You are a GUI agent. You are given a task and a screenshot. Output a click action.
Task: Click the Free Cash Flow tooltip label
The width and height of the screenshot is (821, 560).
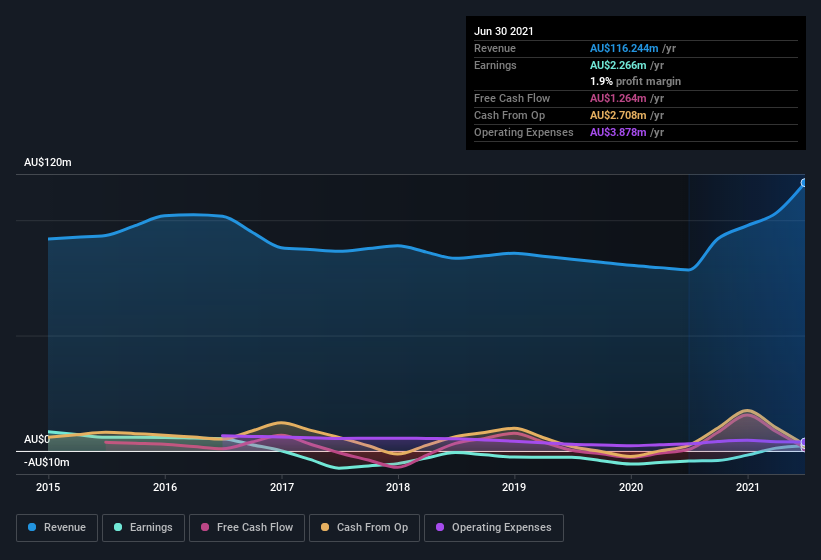point(512,98)
